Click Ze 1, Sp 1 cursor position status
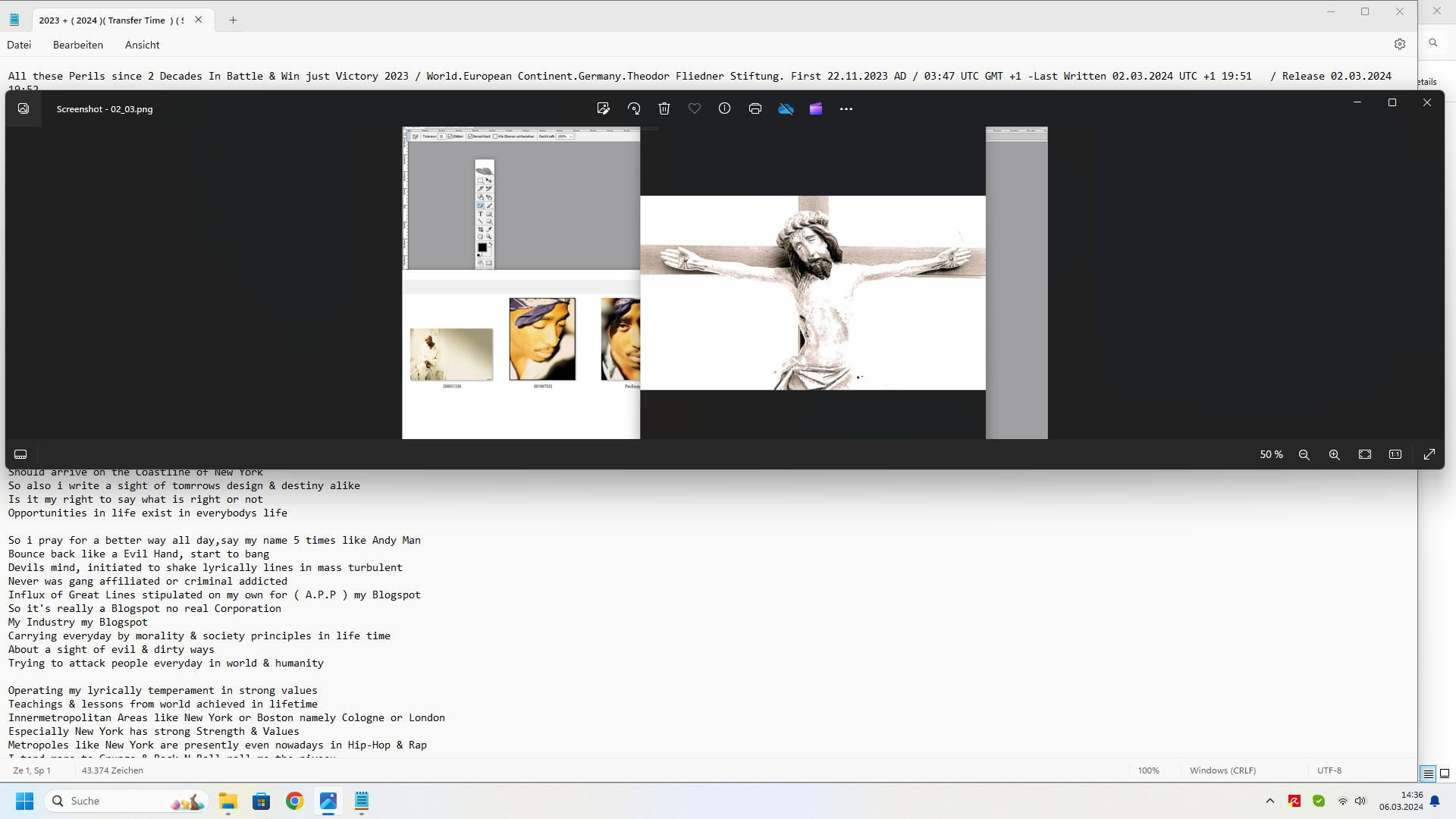Screen dimensions: 1456x819 (32, 770)
